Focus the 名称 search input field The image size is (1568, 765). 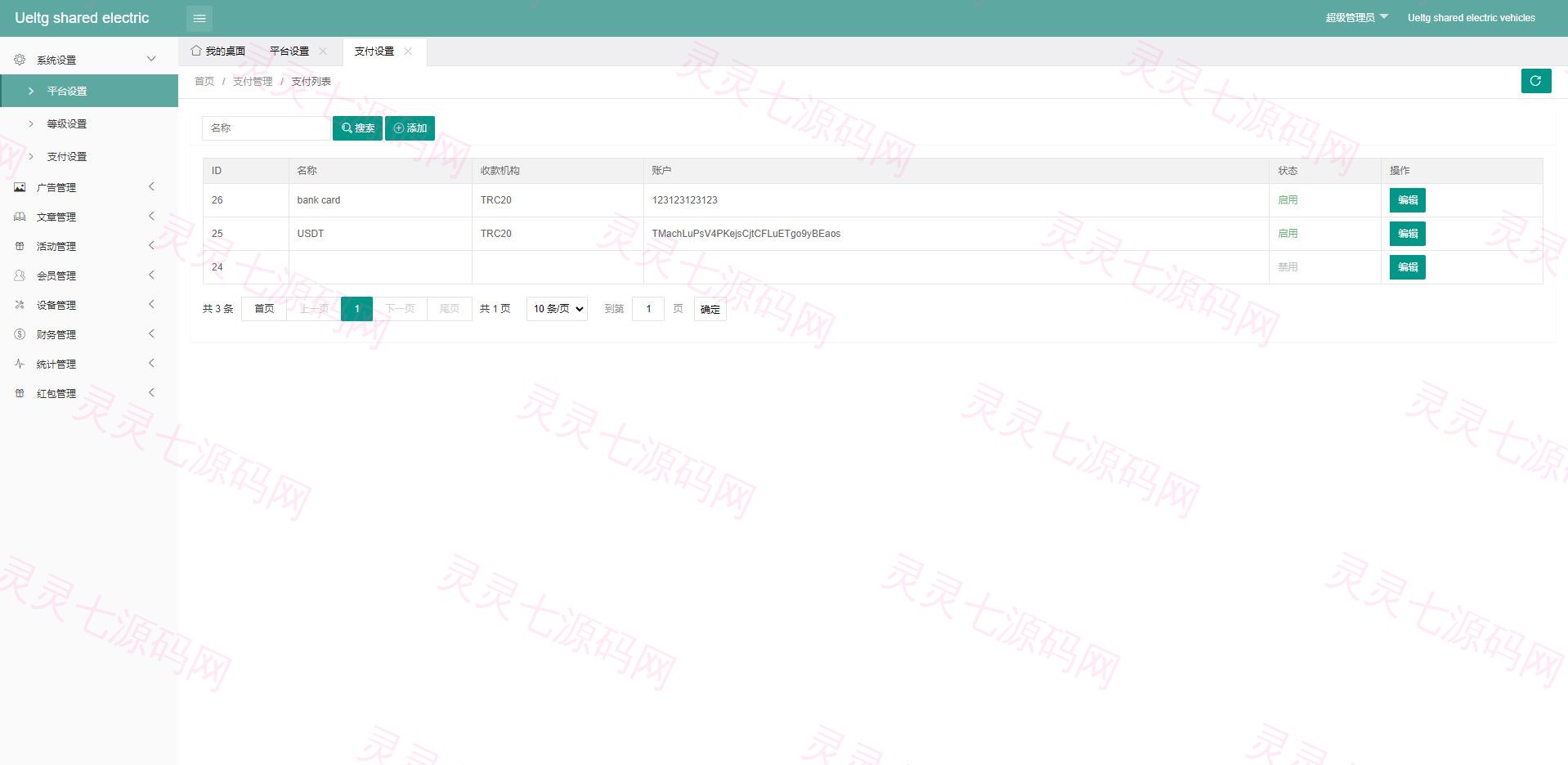[267, 128]
